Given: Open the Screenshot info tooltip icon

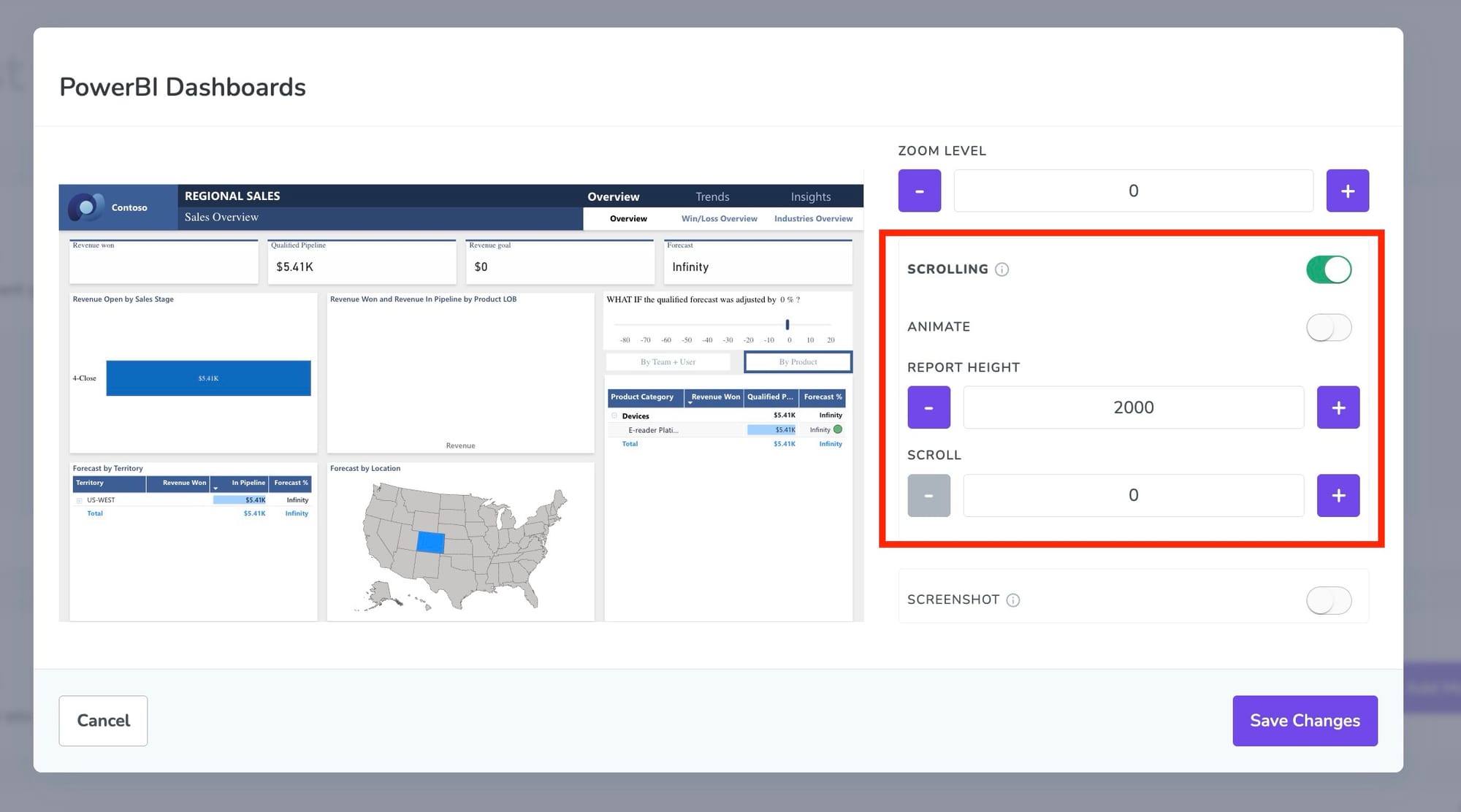Looking at the screenshot, I should click(x=1013, y=600).
